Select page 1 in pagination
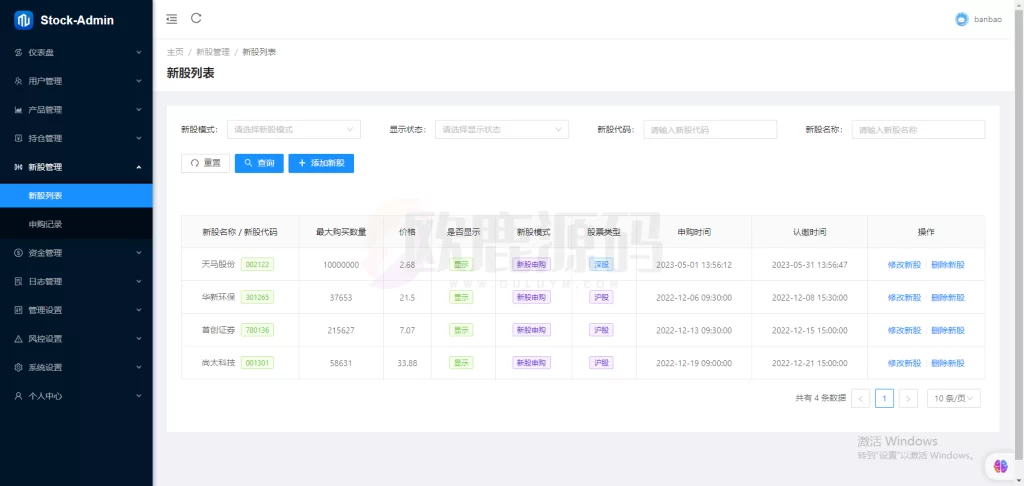The height and width of the screenshot is (486, 1024). [x=884, y=398]
